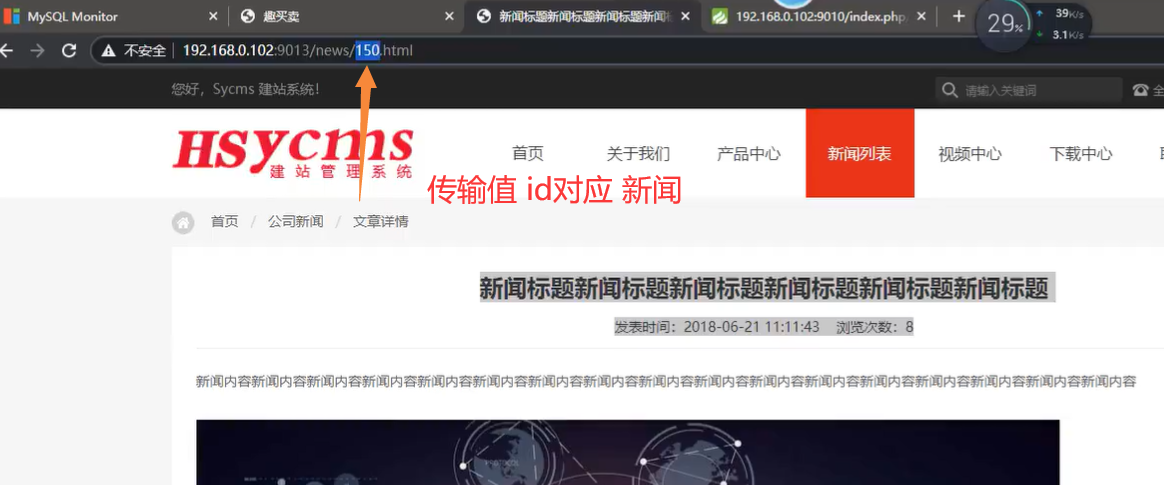Click the article title 新闻标题
Screen dimensions: 1164x485
click(767, 287)
